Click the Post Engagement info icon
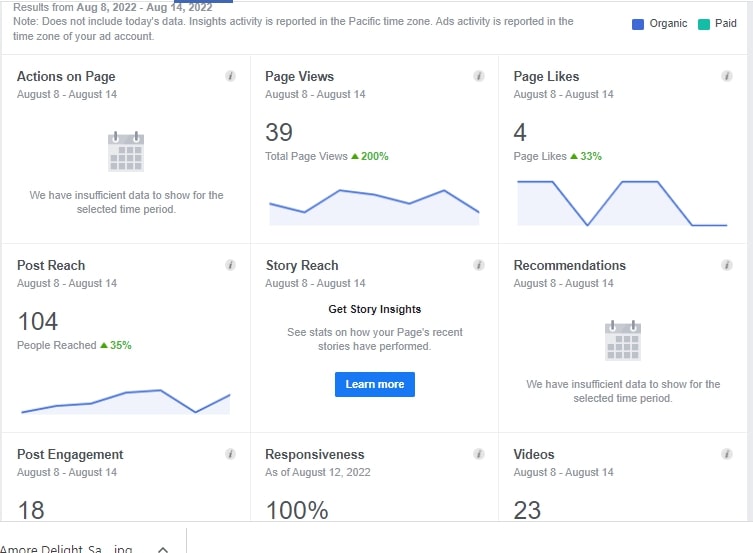 [x=230, y=454]
